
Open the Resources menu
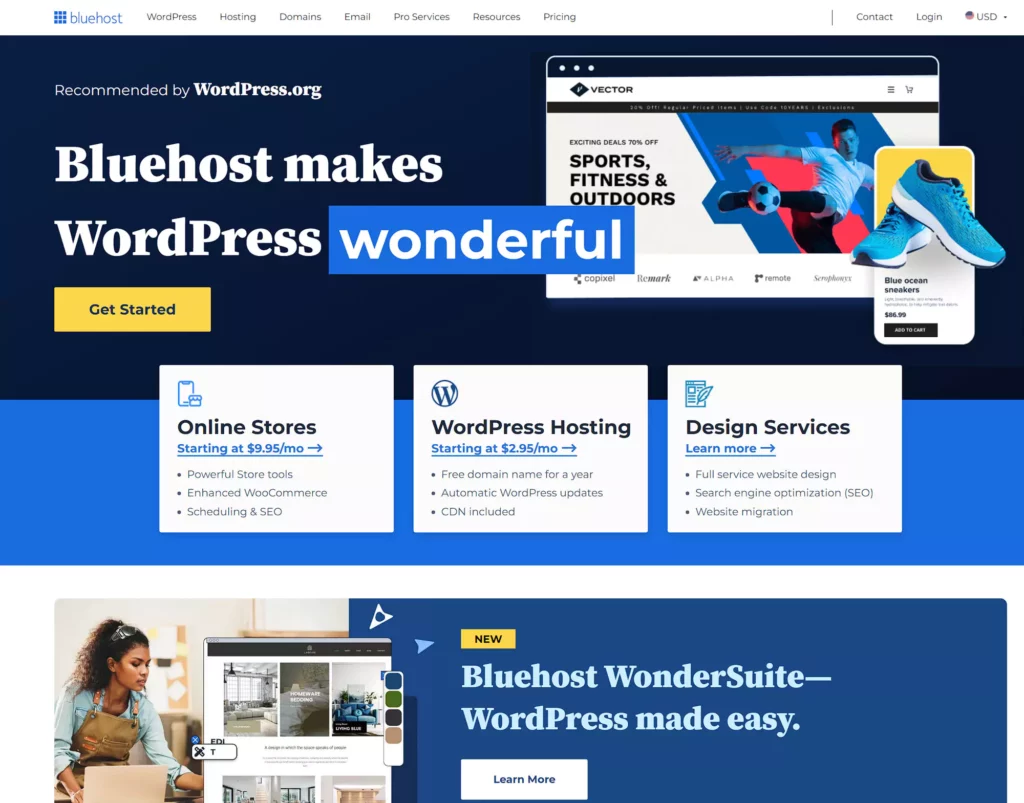[496, 17]
